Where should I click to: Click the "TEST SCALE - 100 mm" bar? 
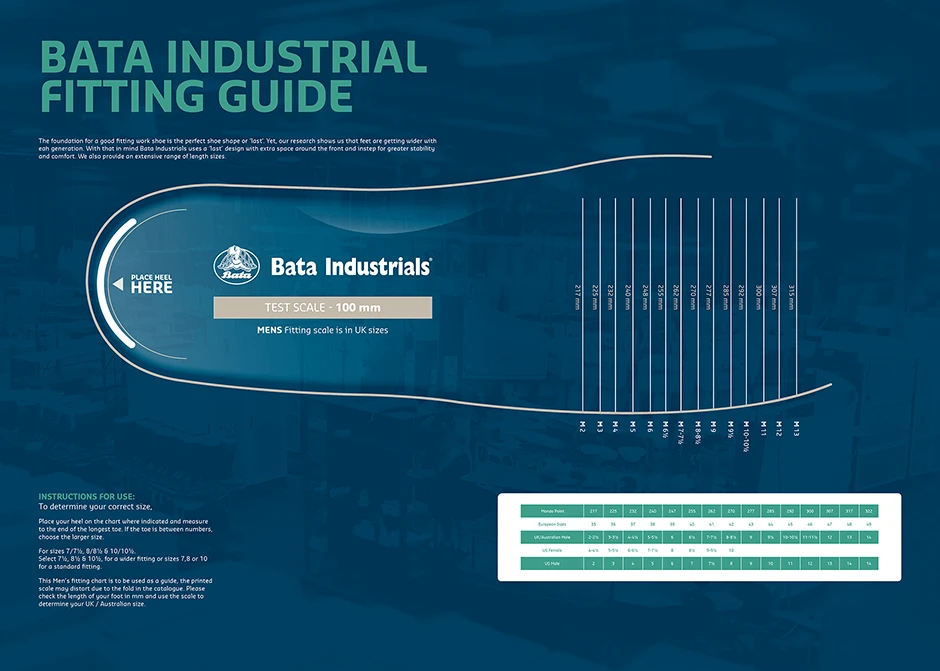point(323,308)
